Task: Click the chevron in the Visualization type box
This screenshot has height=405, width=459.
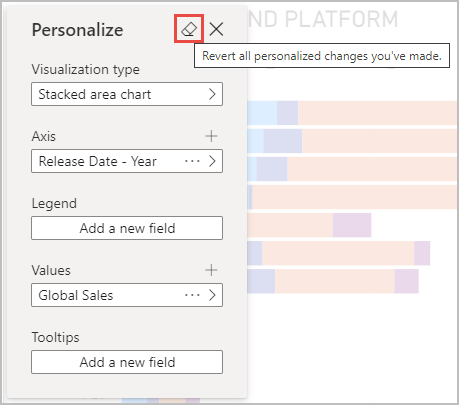Action: point(212,94)
